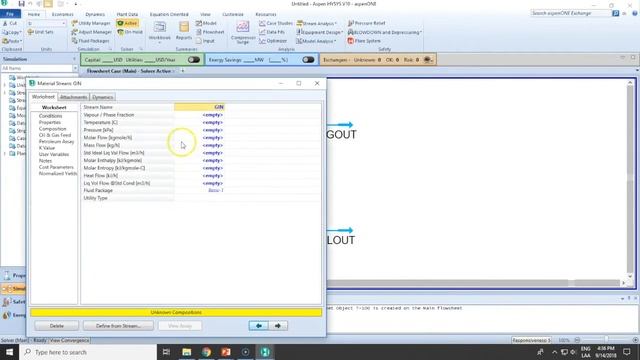Switch to the Equation Oriented ribbon tab

pyautogui.click(x=169, y=14)
